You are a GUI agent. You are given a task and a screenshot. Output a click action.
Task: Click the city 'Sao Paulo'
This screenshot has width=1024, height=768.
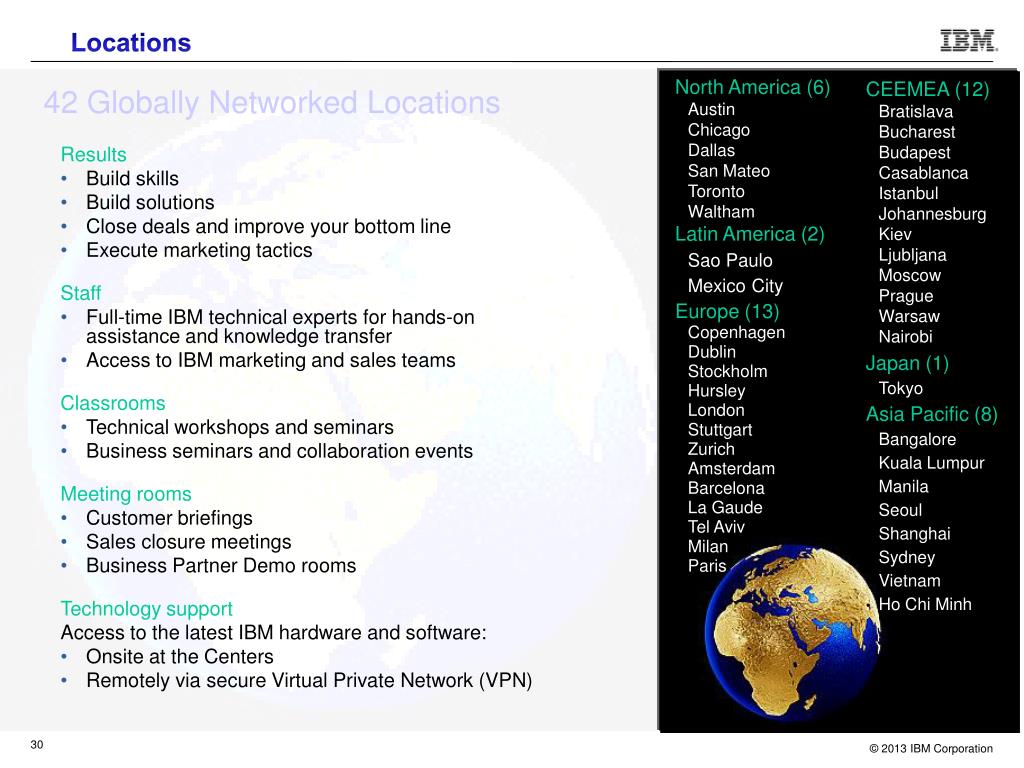730,261
